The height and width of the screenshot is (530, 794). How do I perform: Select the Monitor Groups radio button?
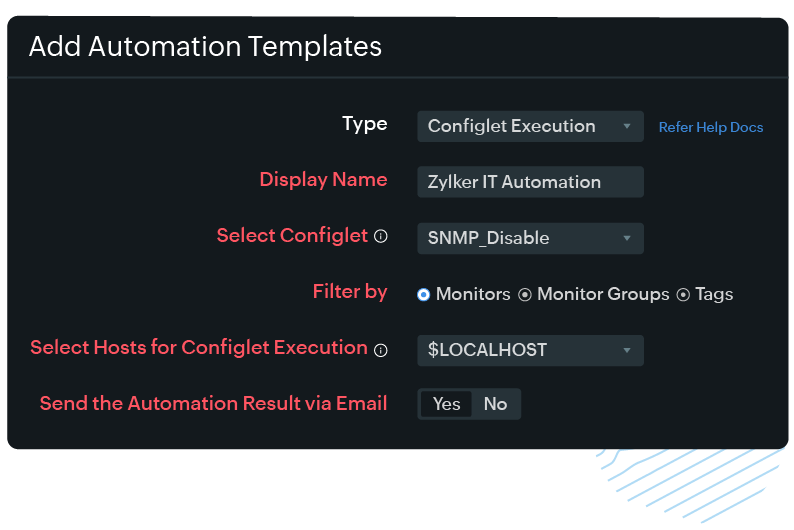click(525, 294)
